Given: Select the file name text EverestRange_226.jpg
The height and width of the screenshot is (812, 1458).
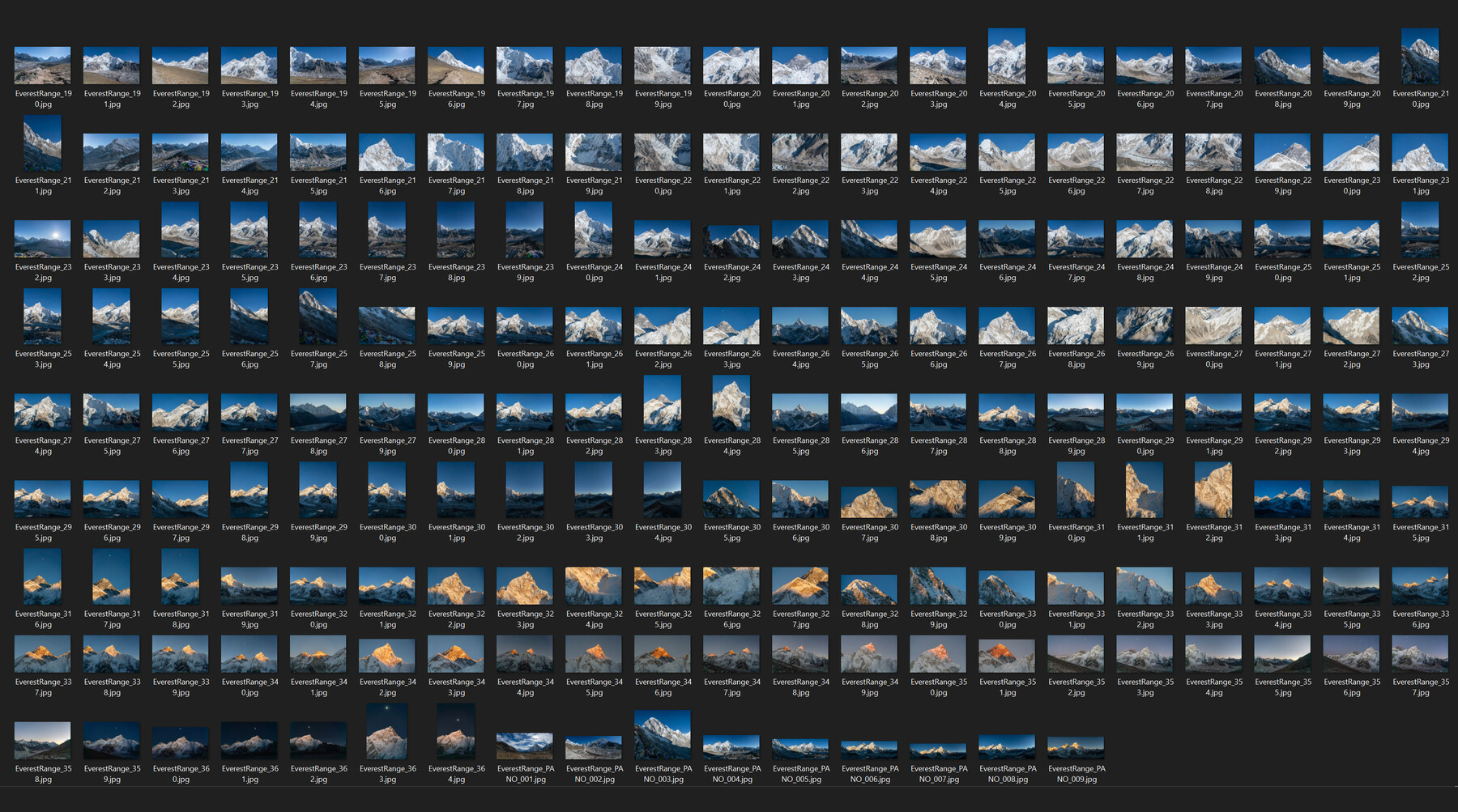Looking at the screenshot, I should [x=1076, y=185].
